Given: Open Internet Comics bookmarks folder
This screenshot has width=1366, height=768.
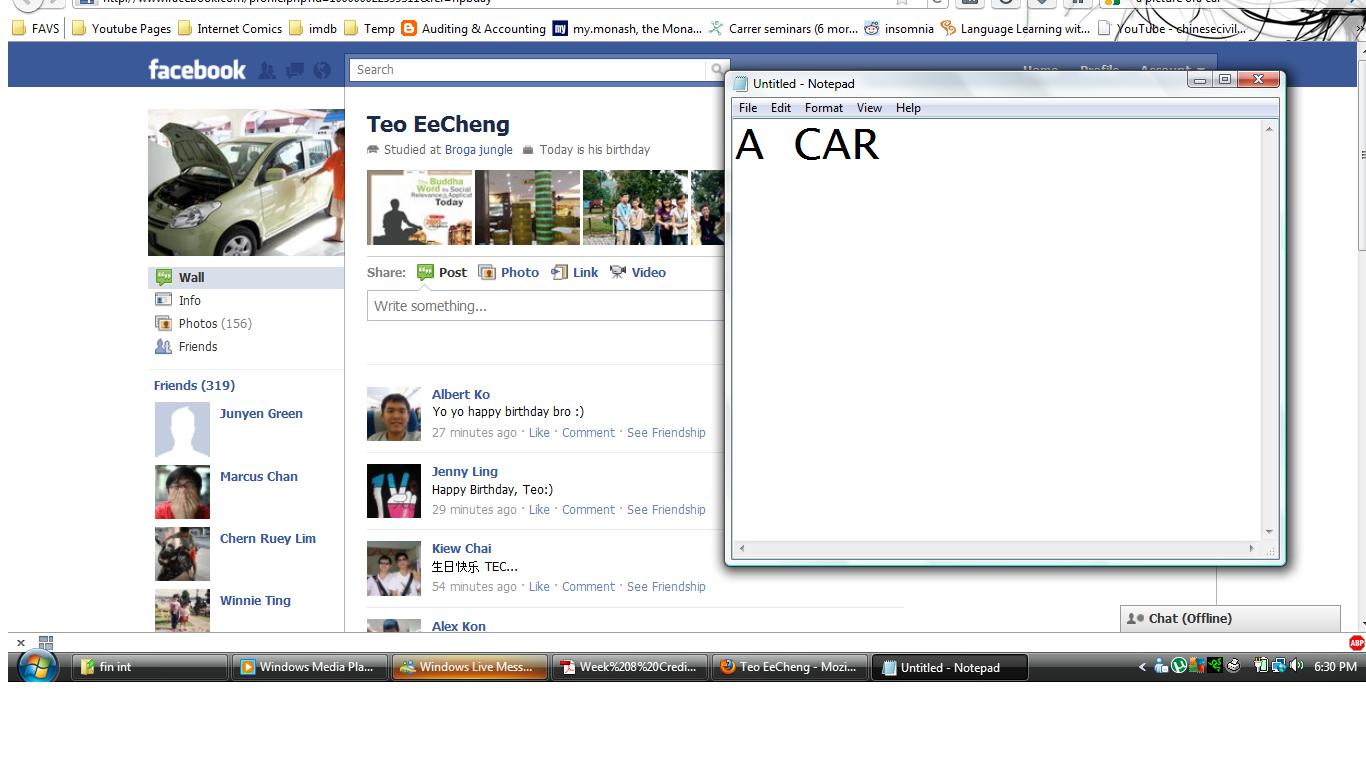Looking at the screenshot, I should tap(230, 28).
